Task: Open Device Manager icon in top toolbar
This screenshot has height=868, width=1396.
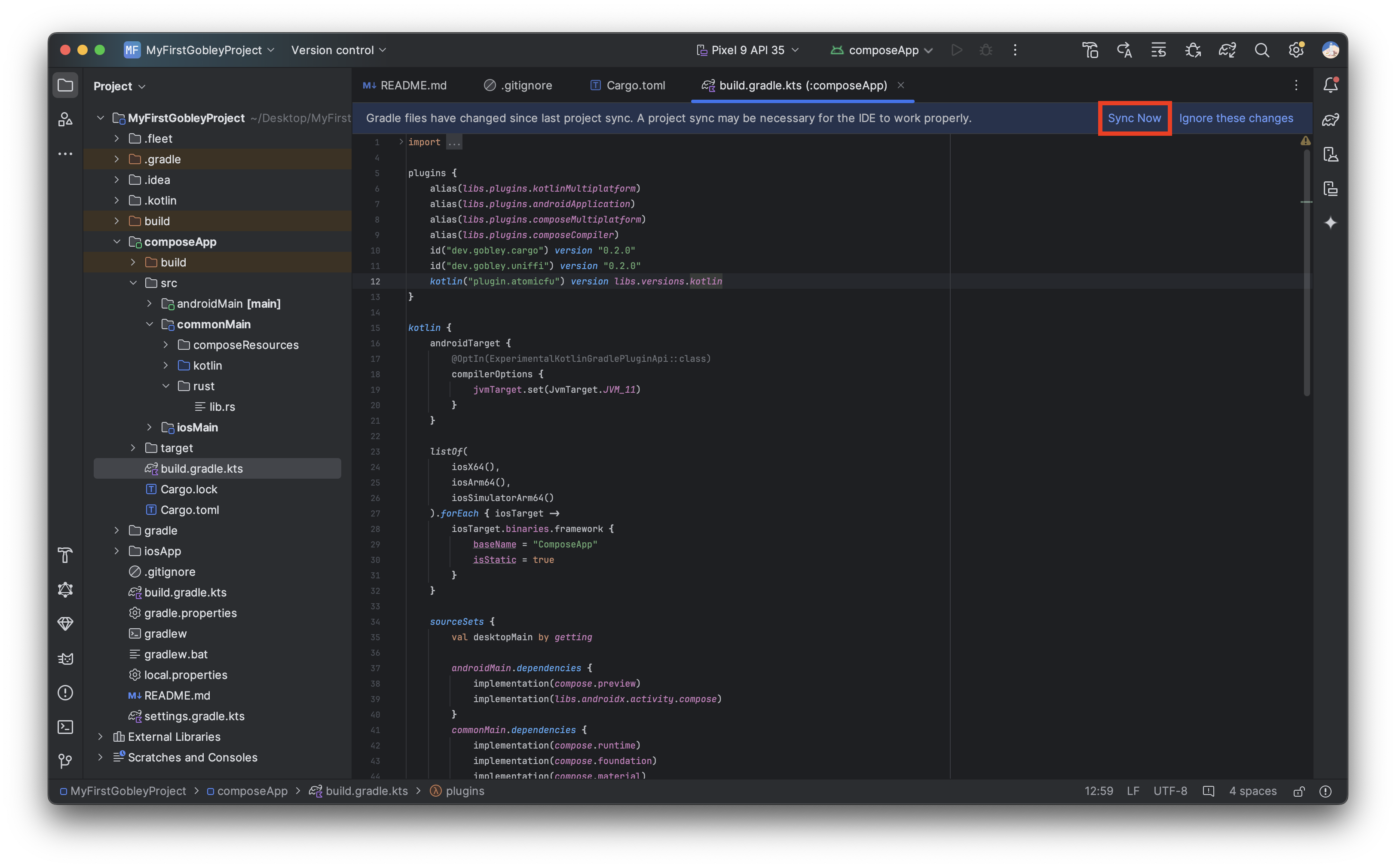Action: [1090, 50]
